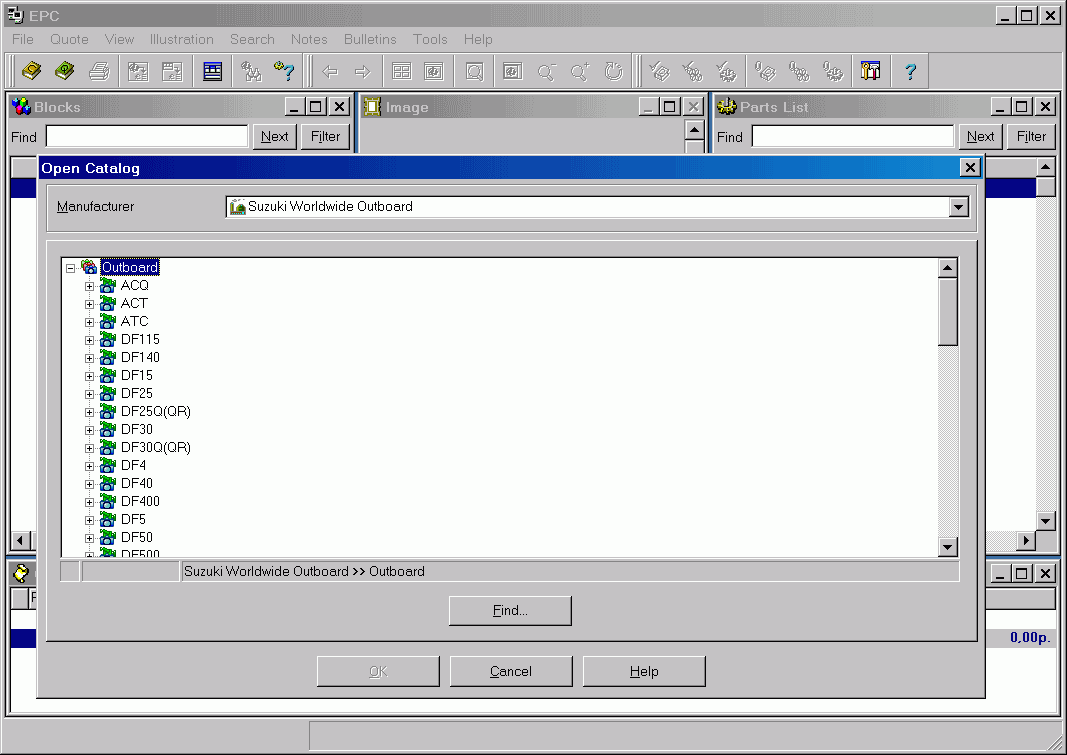1067x755 pixels.
Task: Click the zoom in magnifier icon
Action: [x=580, y=70]
